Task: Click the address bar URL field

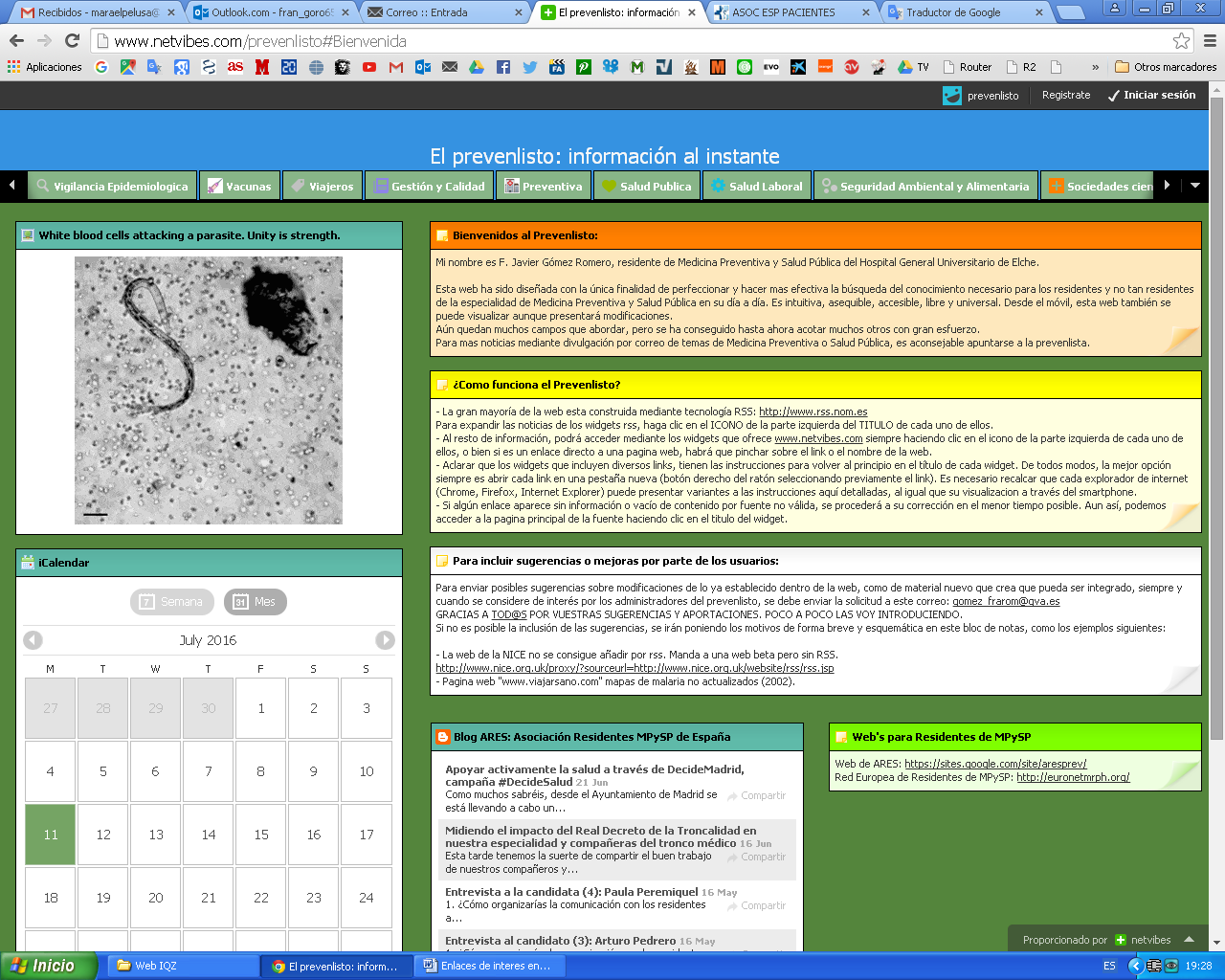Action: [x=632, y=41]
